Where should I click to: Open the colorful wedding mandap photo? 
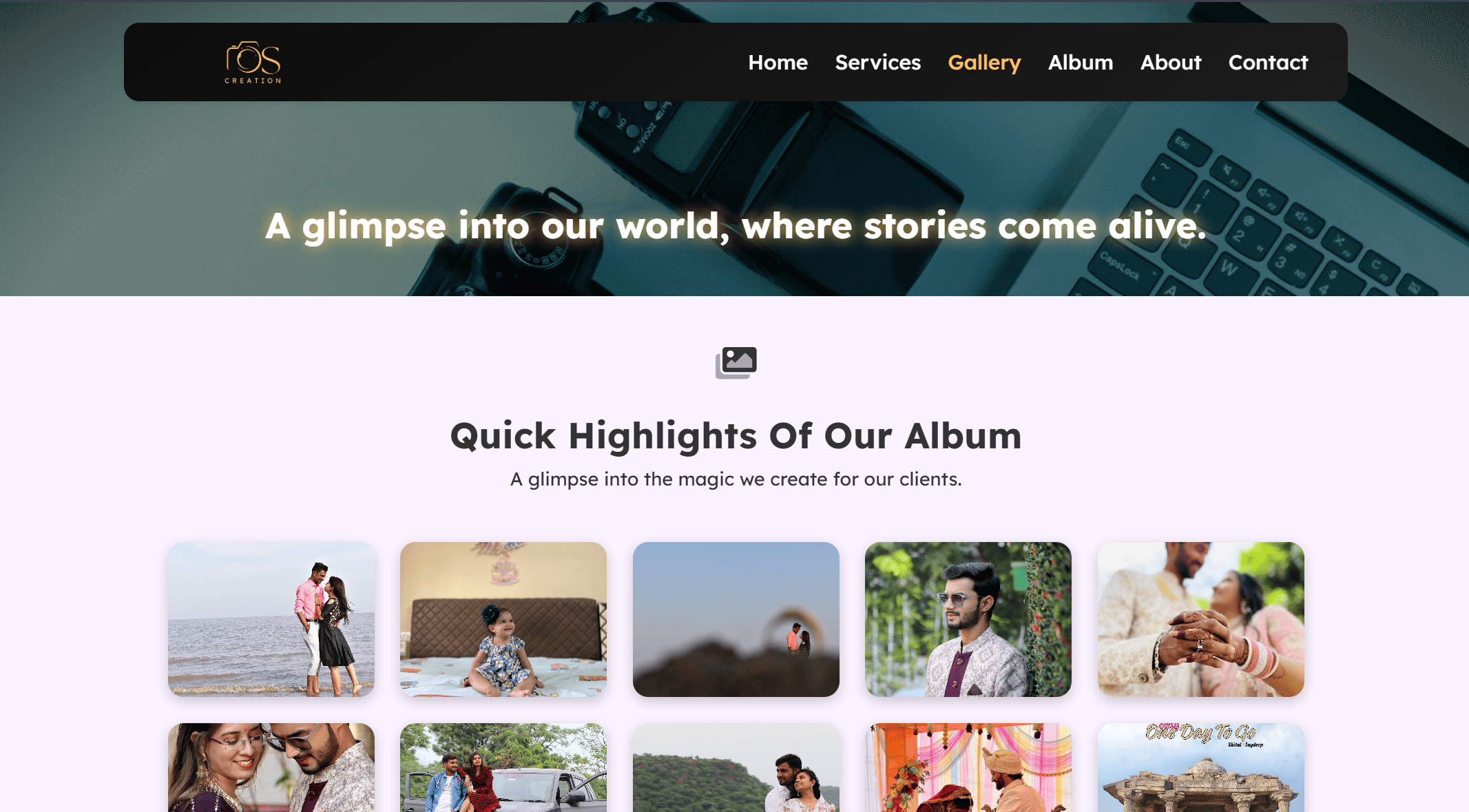click(968, 767)
